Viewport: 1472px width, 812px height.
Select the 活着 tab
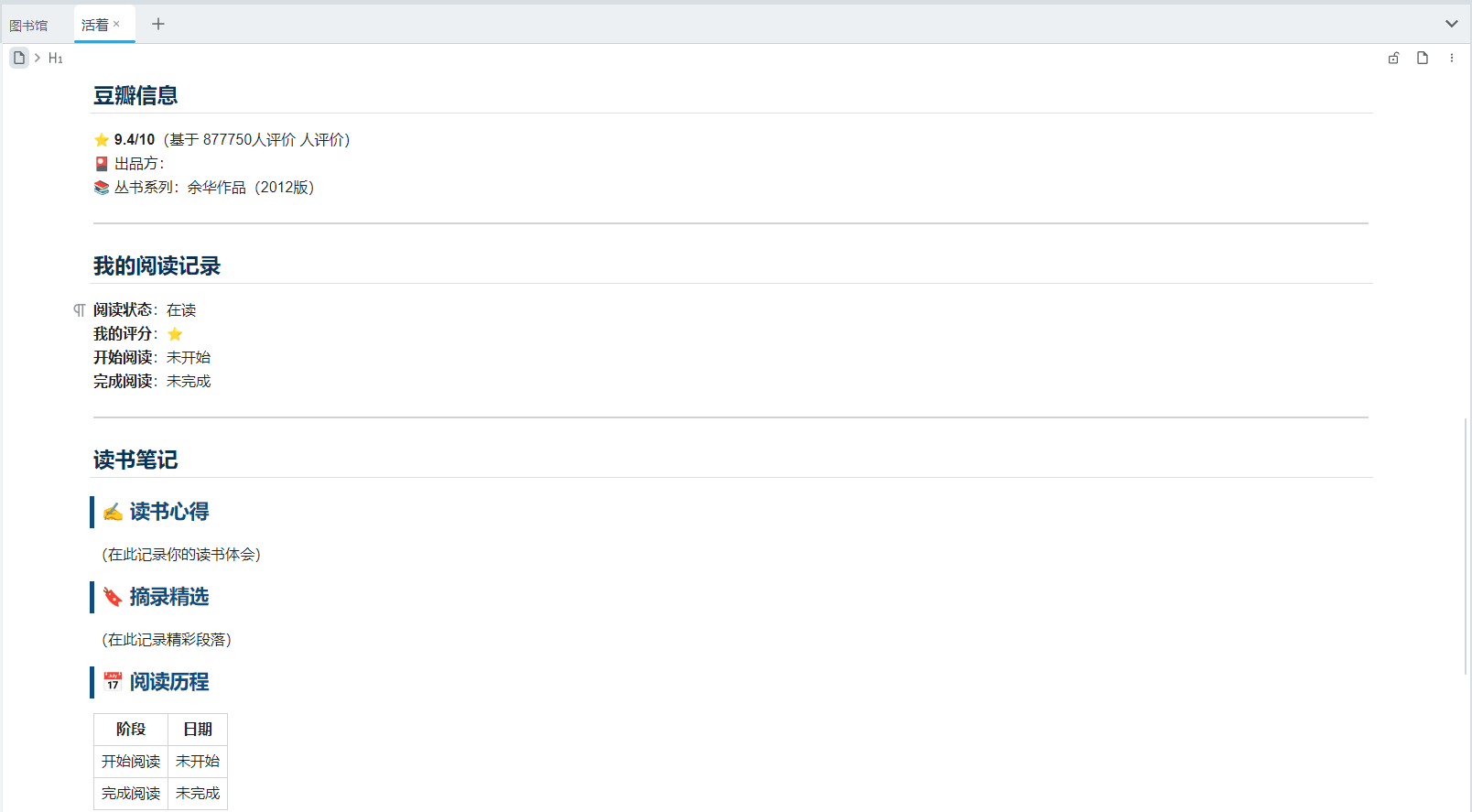[94, 25]
